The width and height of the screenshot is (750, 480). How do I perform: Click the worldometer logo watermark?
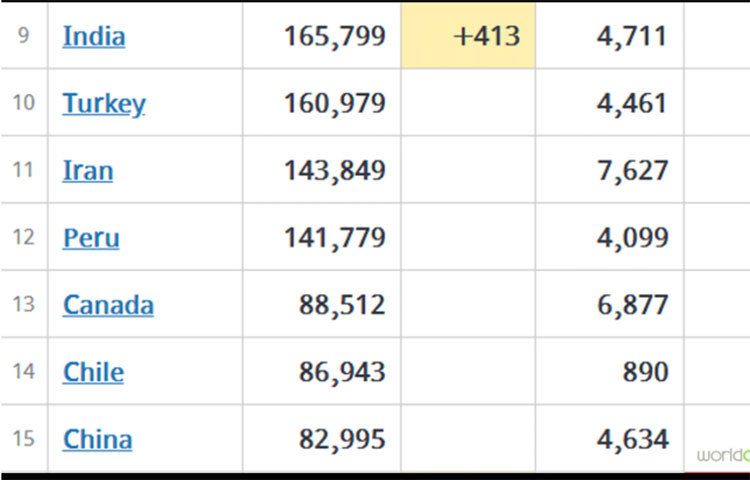(723, 455)
